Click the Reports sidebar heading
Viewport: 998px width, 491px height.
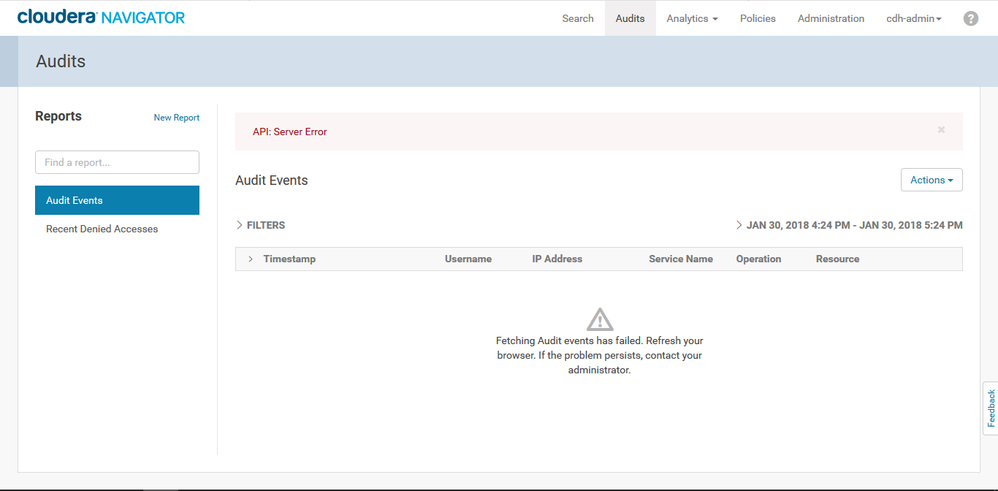58,116
